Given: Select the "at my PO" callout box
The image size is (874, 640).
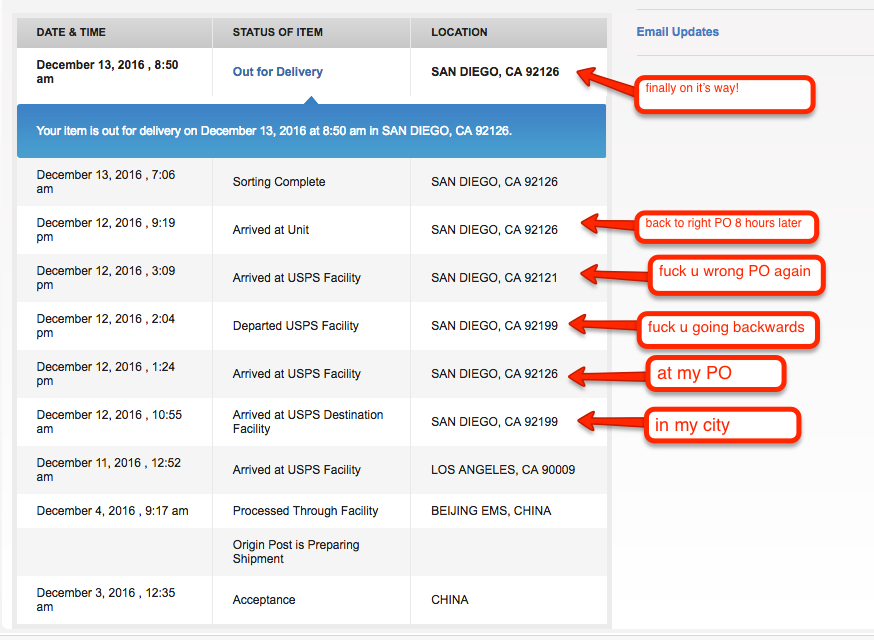Looking at the screenshot, I should pyautogui.click(x=715, y=373).
